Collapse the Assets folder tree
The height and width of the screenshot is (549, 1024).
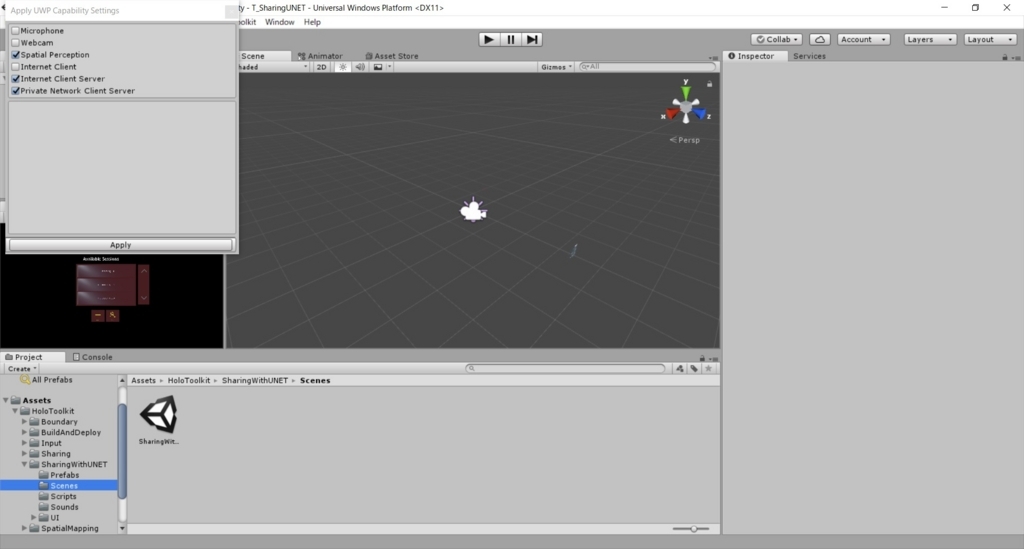click(6, 400)
